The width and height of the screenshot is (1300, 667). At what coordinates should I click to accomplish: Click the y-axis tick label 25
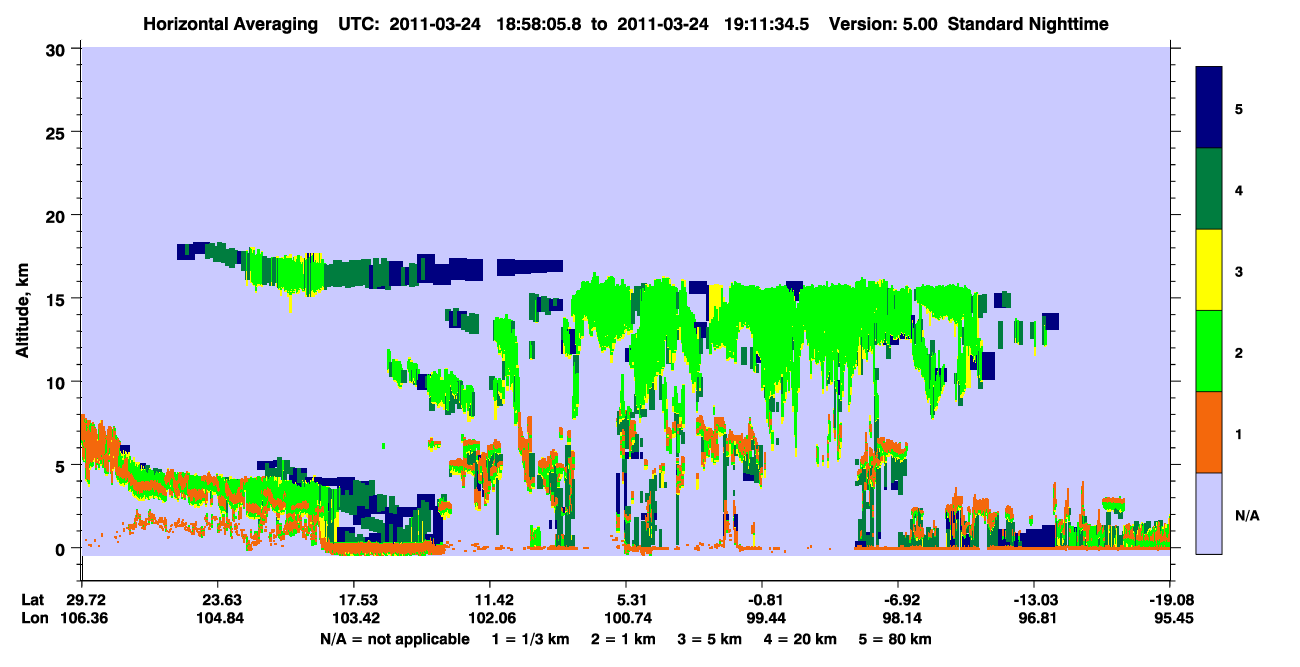click(58, 132)
